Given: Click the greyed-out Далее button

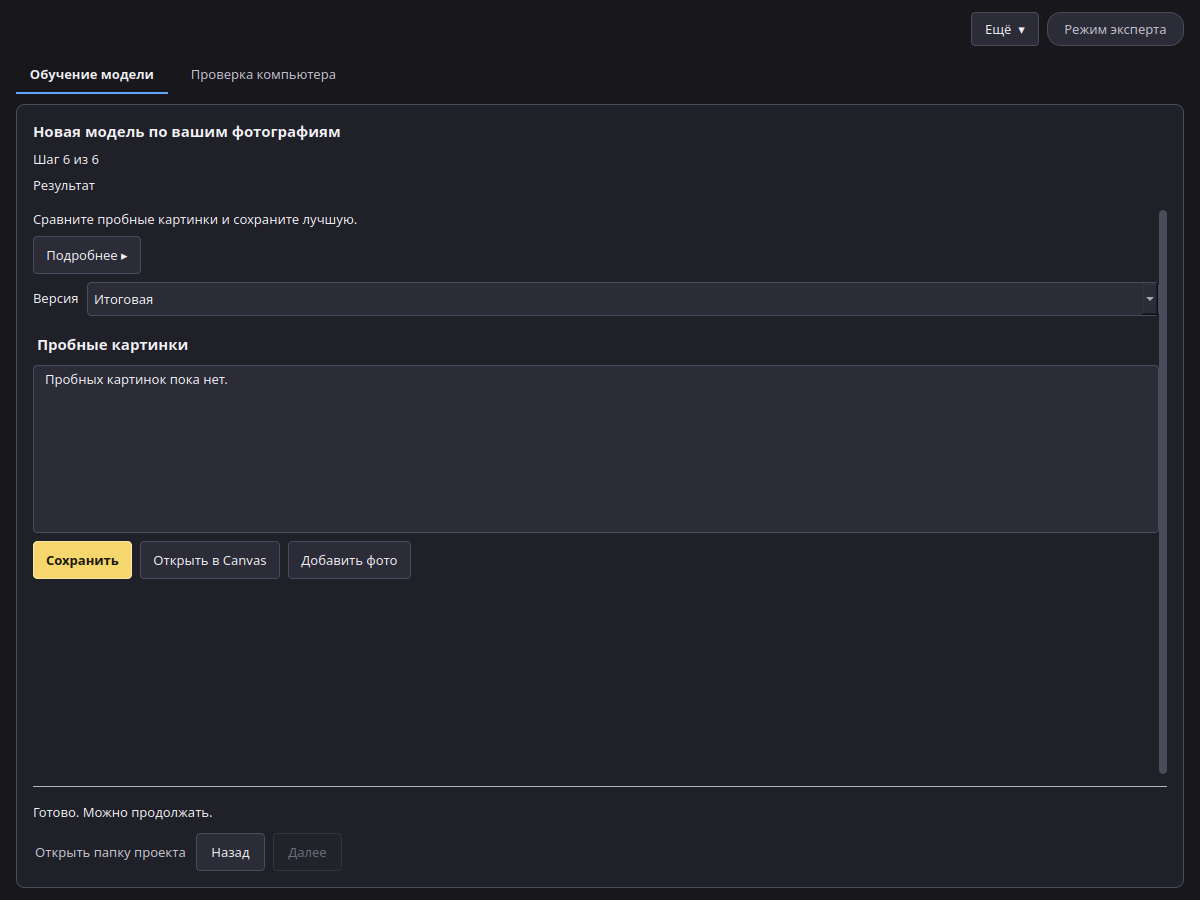Looking at the screenshot, I should pyautogui.click(x=307, y=852).
